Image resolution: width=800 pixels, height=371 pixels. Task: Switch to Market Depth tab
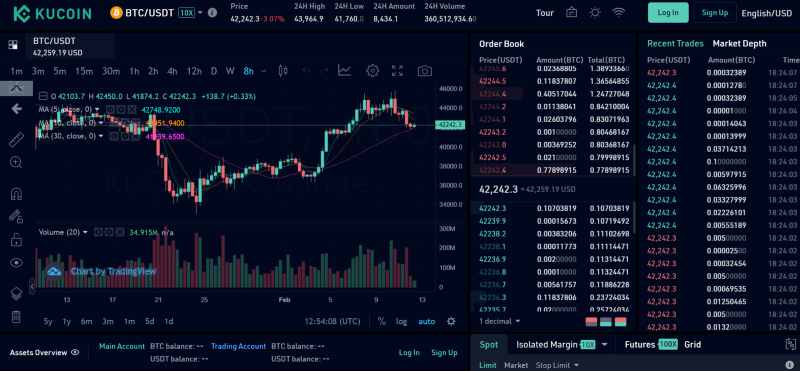click(739, 44)
